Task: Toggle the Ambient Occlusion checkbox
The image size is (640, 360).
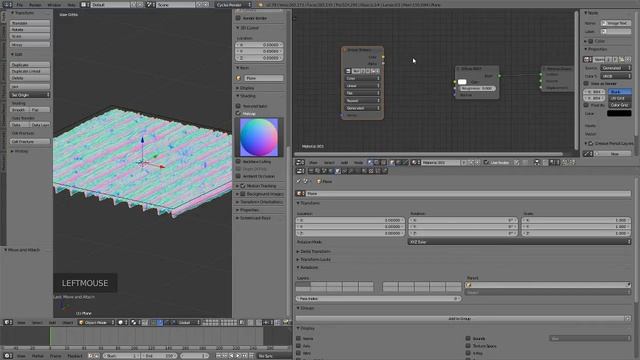Action: tap(238, 176)
